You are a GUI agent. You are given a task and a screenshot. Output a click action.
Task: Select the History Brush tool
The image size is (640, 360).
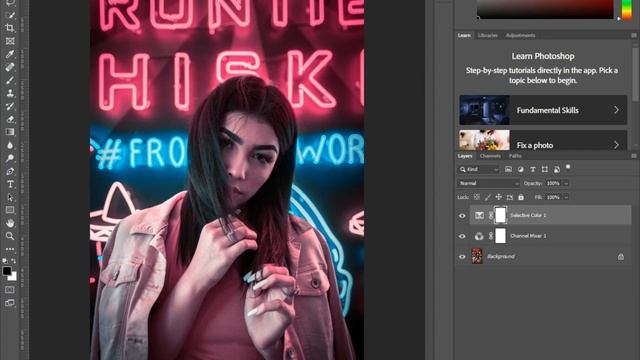point(10,107)
